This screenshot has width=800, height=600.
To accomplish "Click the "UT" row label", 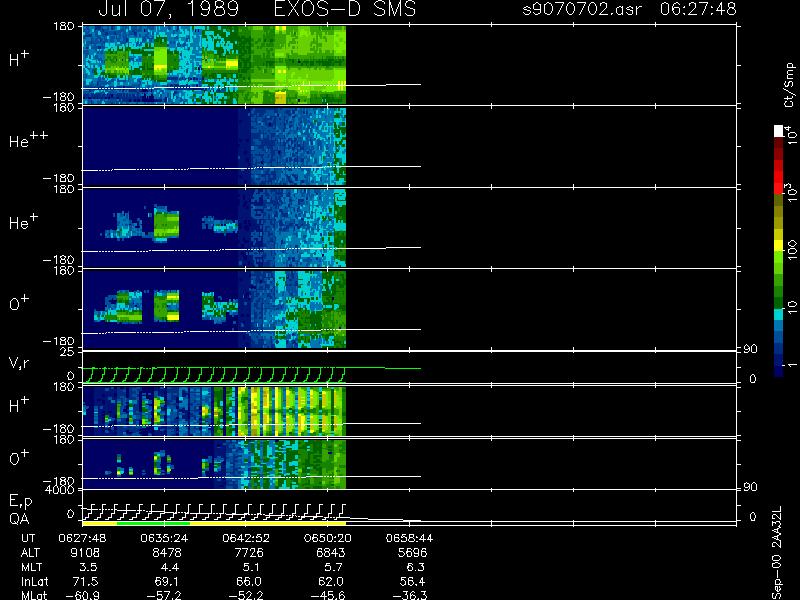I will tap(29, 538).
